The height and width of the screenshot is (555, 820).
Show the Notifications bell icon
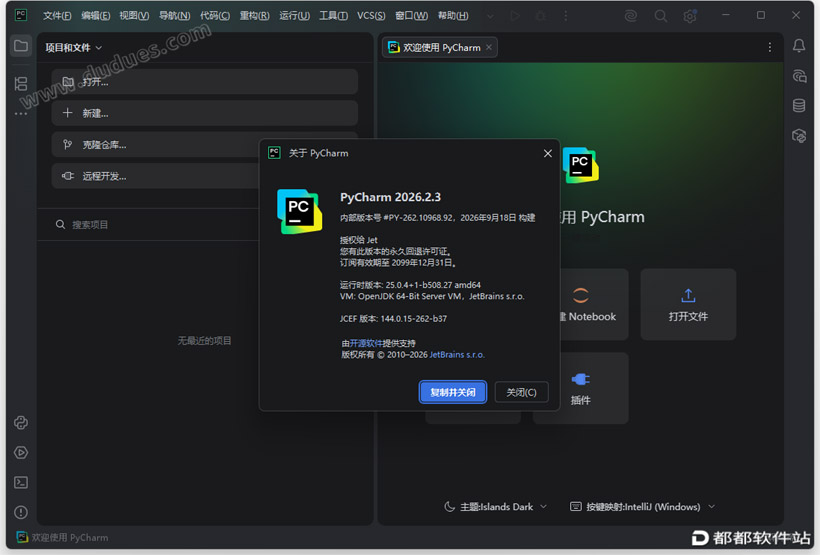(x=799, y=46)
